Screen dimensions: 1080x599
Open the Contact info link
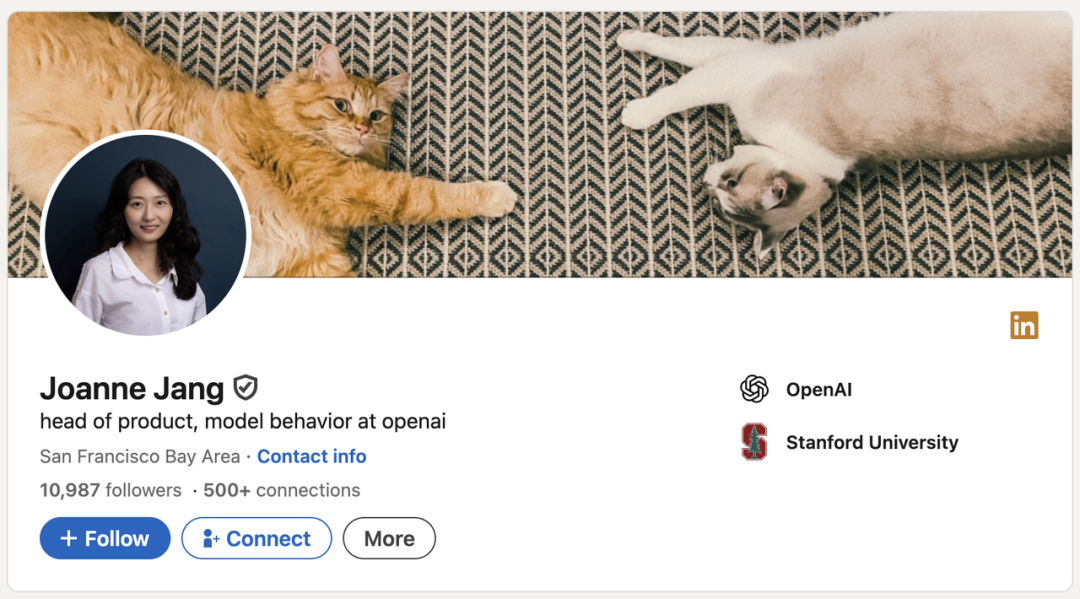coord(311,456)
